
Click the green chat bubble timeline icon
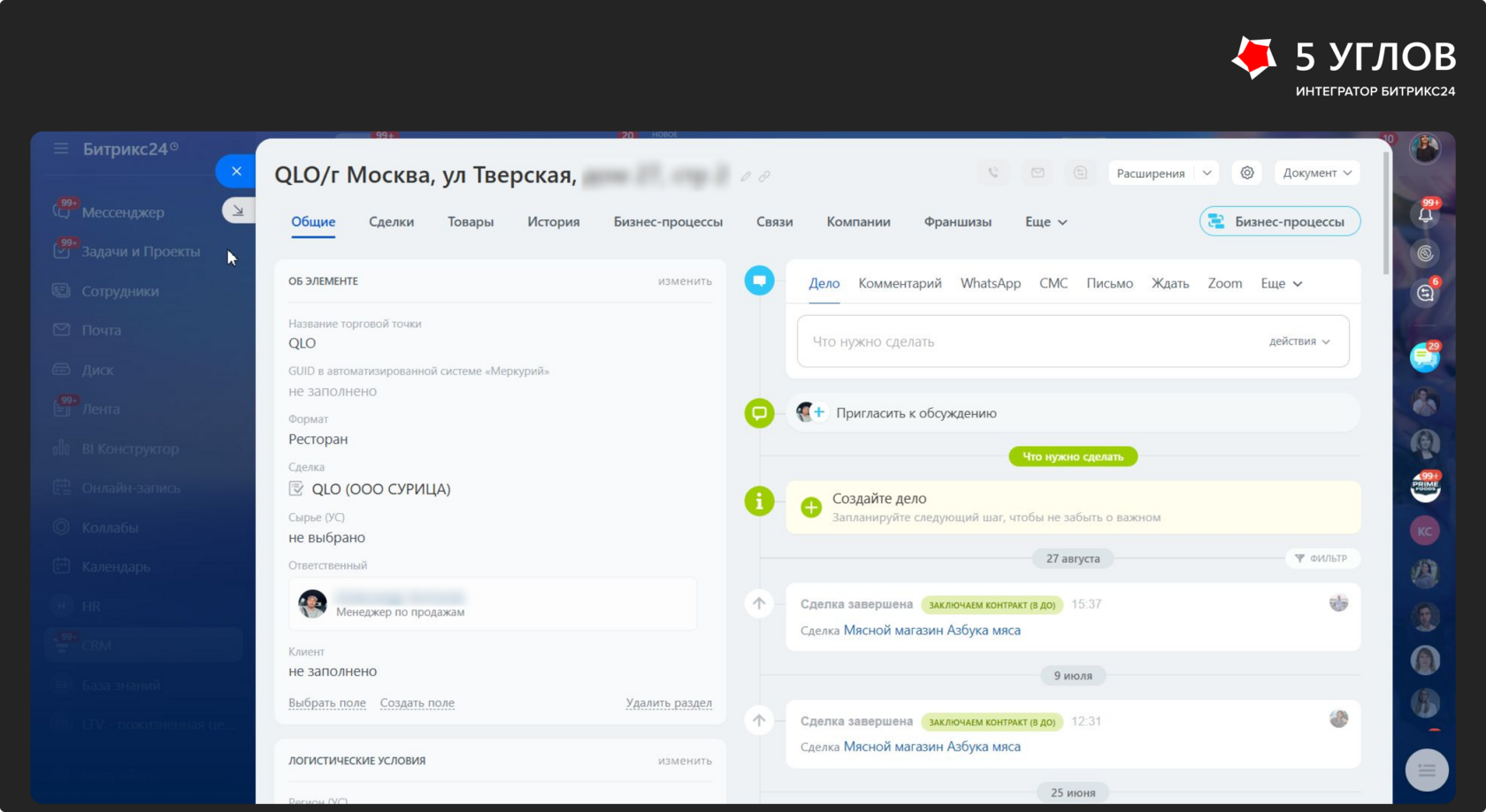click(759, 412)
